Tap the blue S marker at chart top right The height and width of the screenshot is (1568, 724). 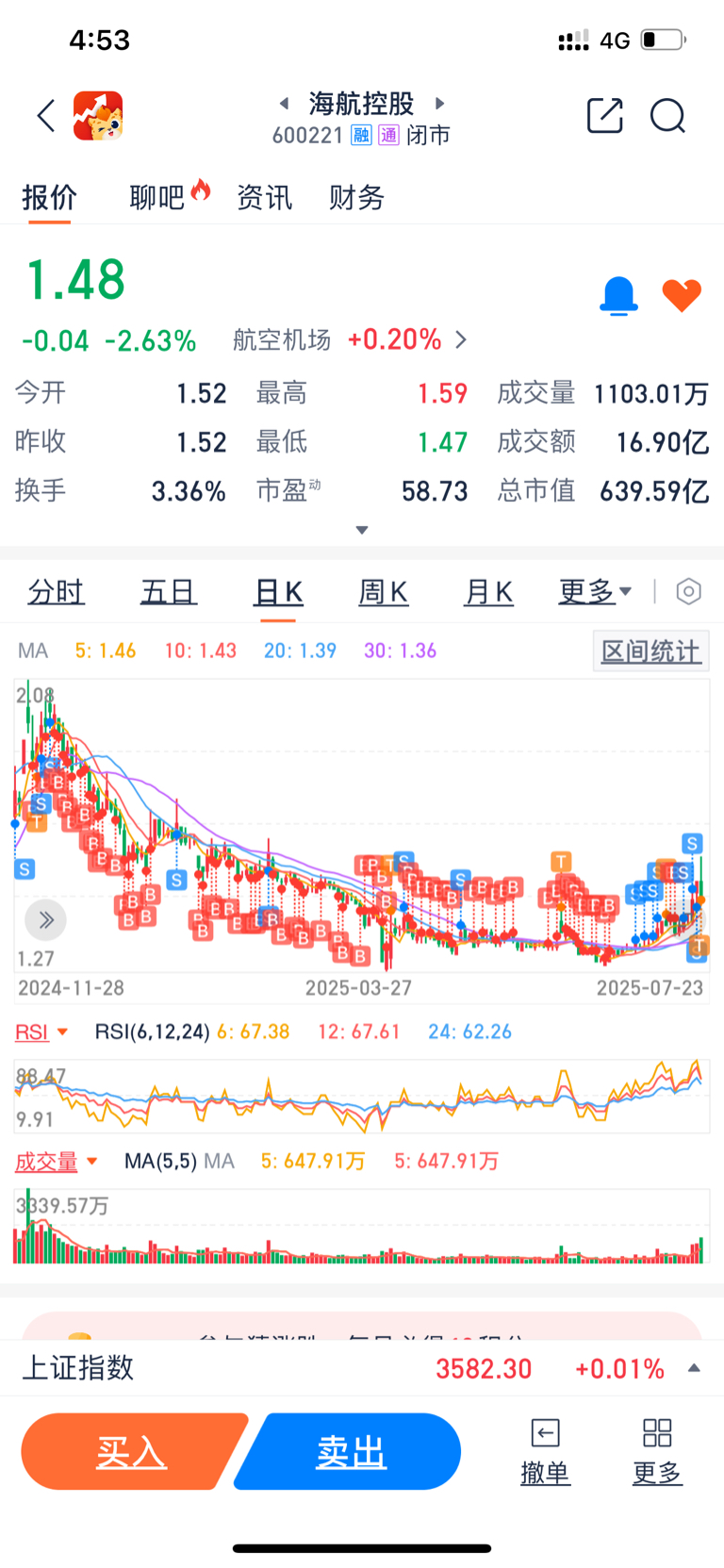[x=693, y=843]
